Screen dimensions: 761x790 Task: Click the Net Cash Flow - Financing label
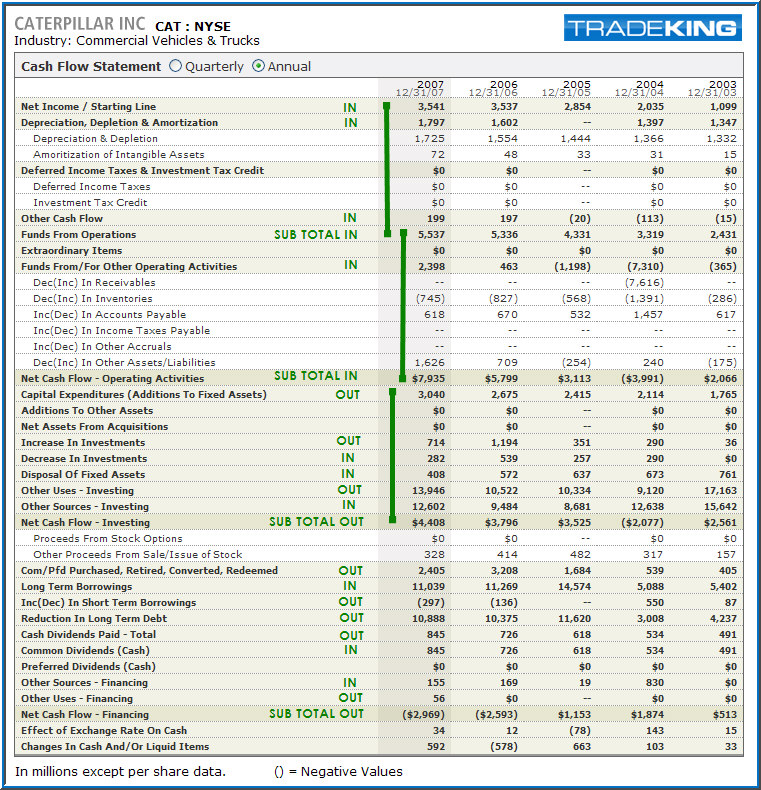click(x=85, y=715)
